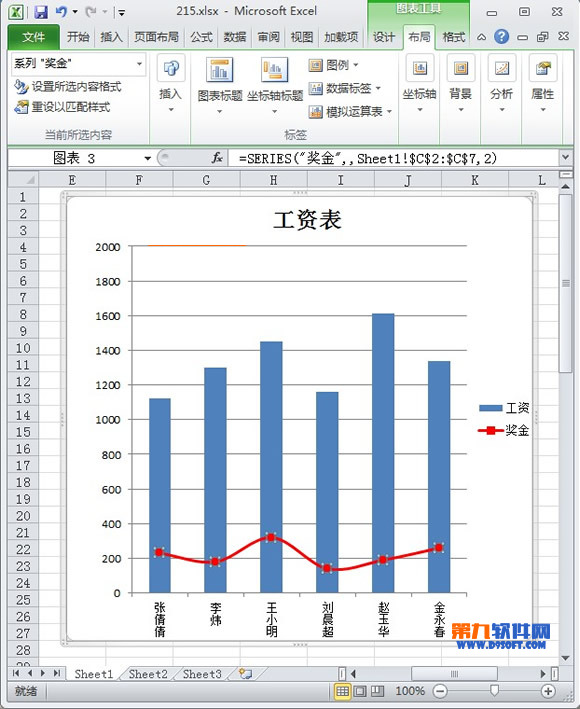Viewport: 580px width, 709px height.
Task: Click the 加载项 (Add-ins) tab
Action: [341, 37]
